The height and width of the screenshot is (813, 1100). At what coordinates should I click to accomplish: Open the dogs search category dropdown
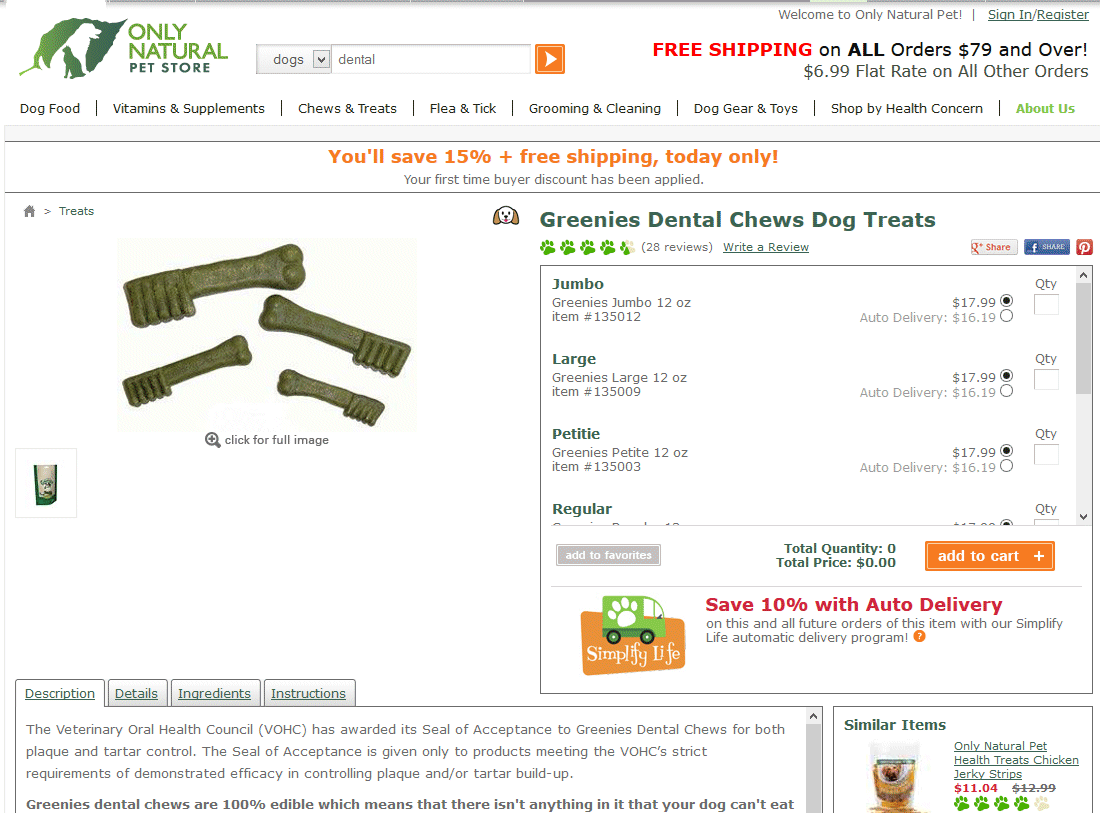click(x=294, y=60)
